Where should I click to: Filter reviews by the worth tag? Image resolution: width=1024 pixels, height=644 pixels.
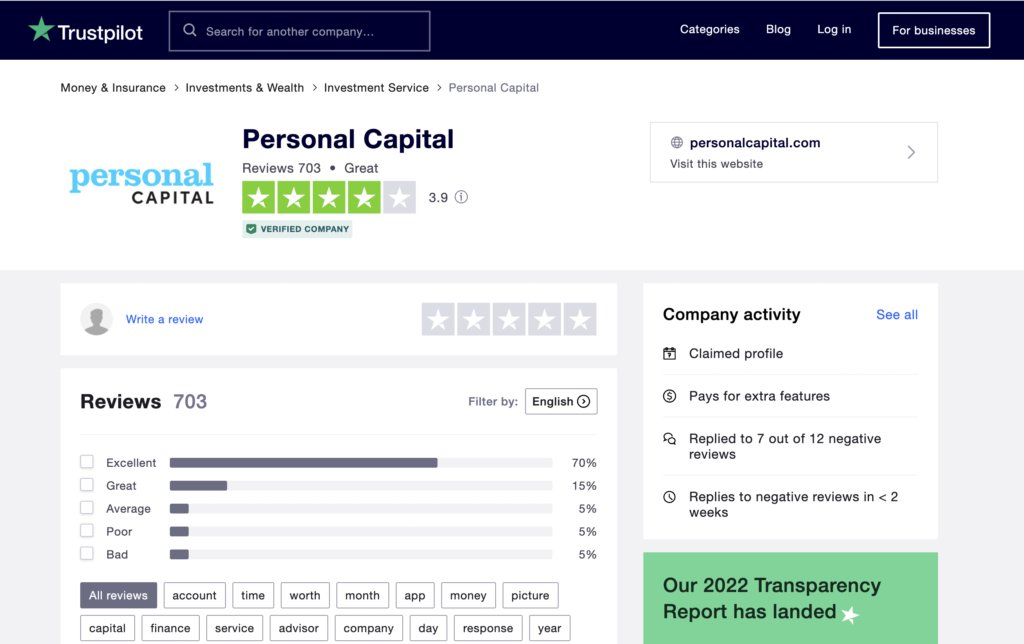pos(305,595)
